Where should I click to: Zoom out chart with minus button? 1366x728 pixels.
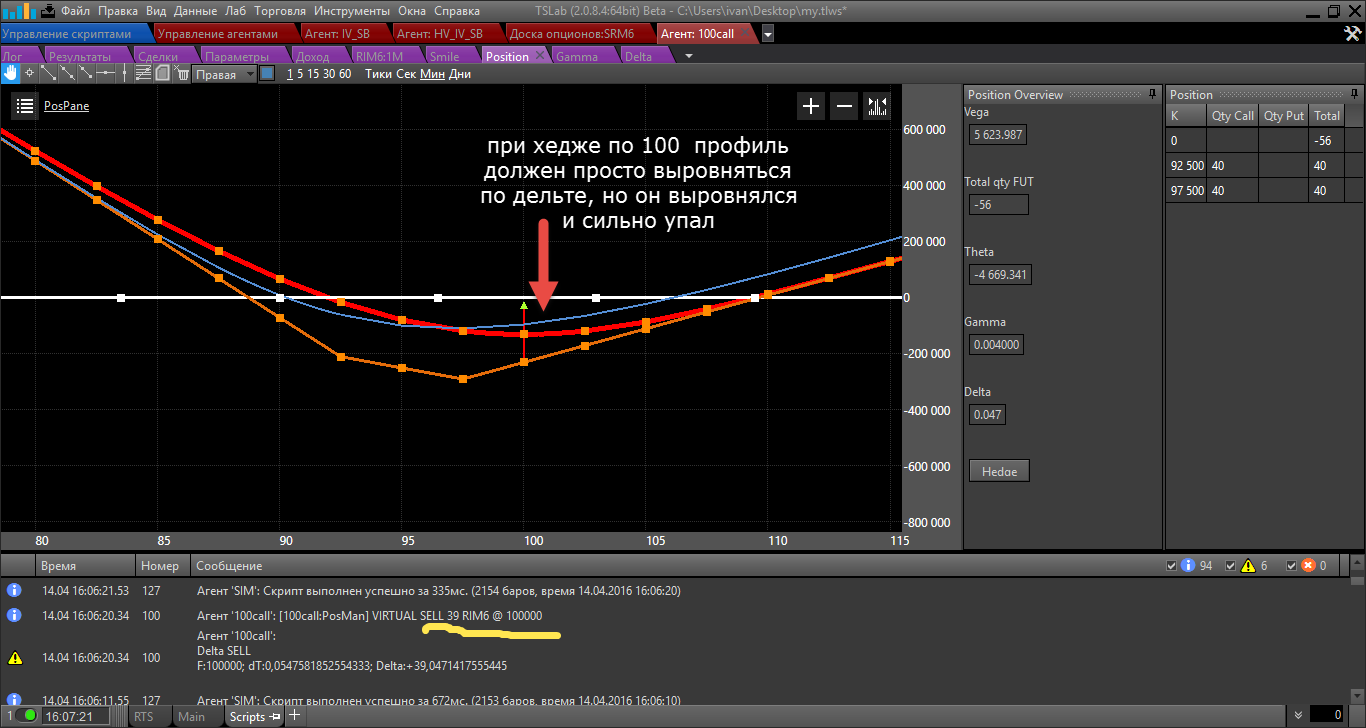tap(844, 106)
